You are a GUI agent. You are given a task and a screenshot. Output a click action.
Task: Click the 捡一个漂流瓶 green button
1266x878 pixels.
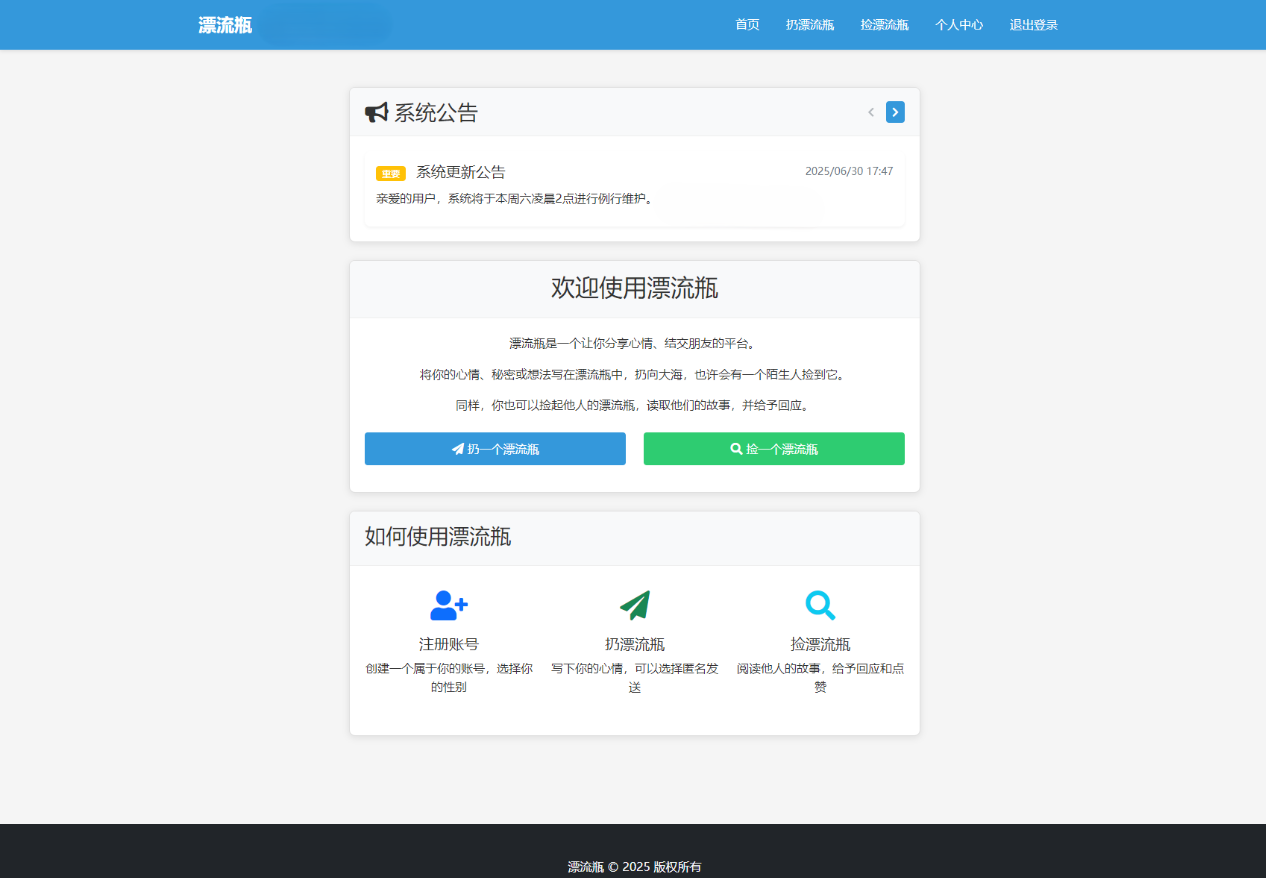point(774,449)
